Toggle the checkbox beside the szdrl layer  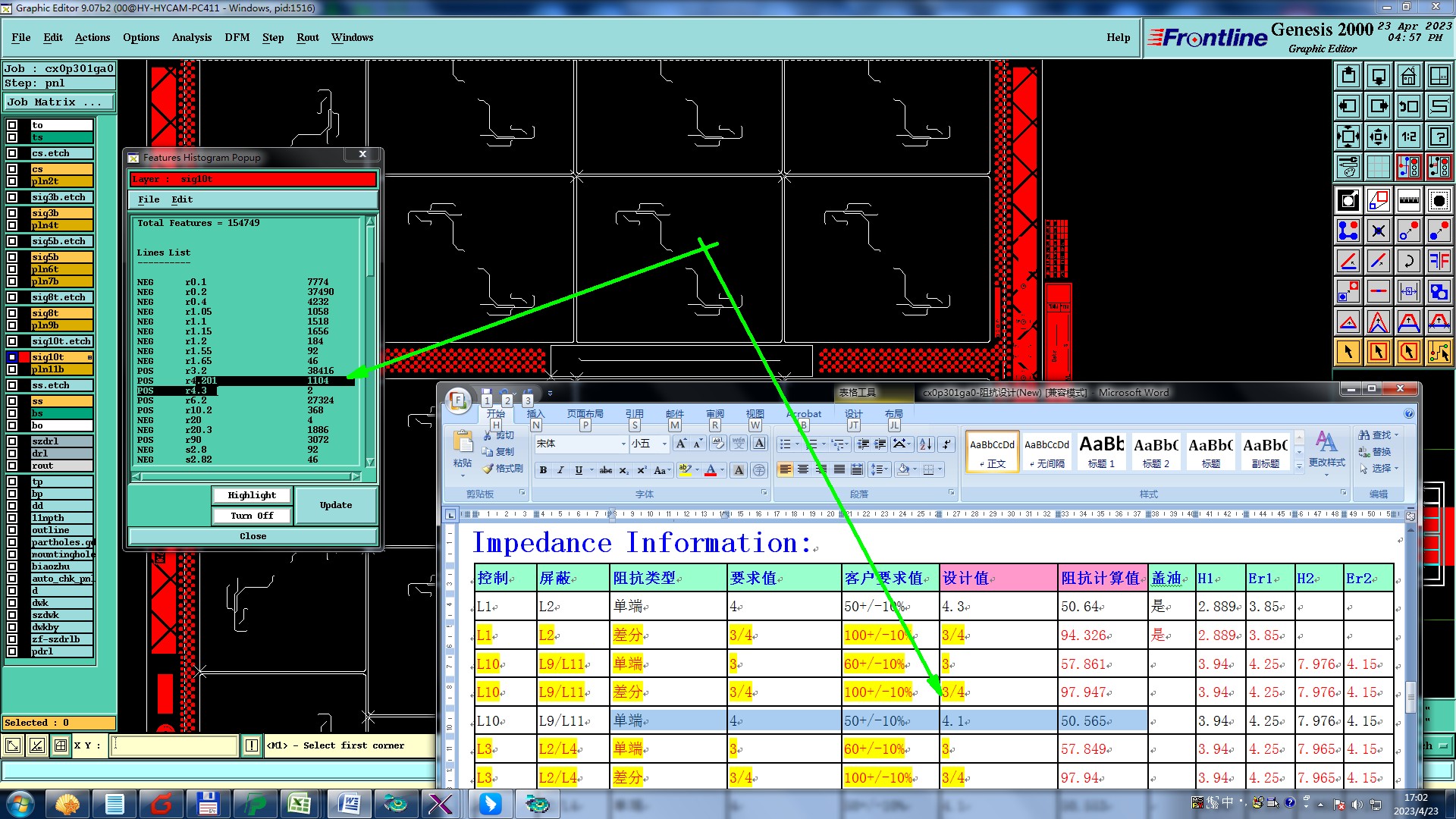click(x=12, y=441)
